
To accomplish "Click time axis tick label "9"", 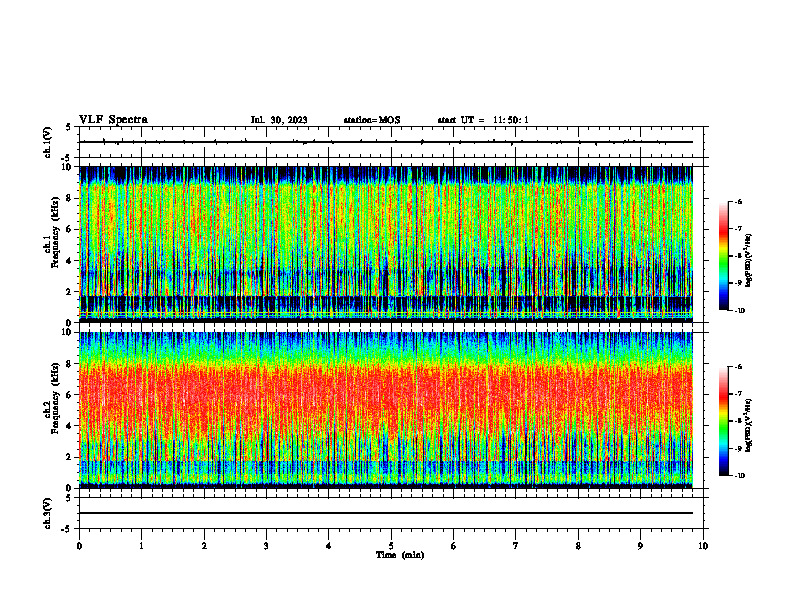I will click(x=640, y=546).
